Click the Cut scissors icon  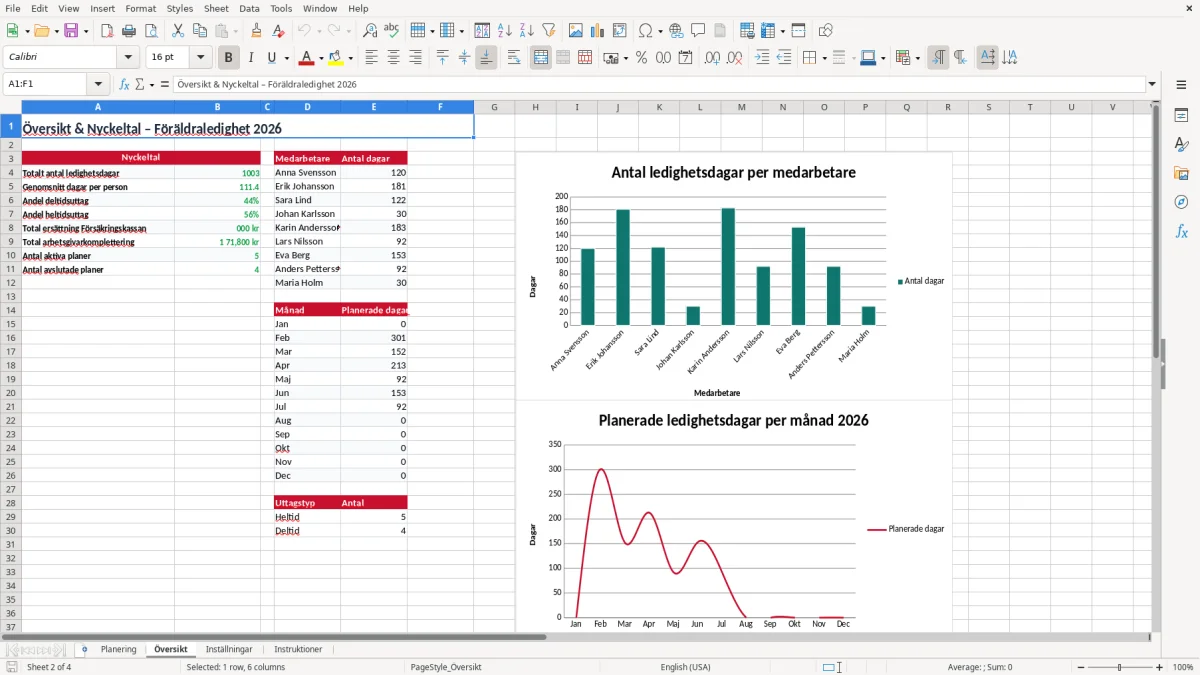tap(177, 31)
